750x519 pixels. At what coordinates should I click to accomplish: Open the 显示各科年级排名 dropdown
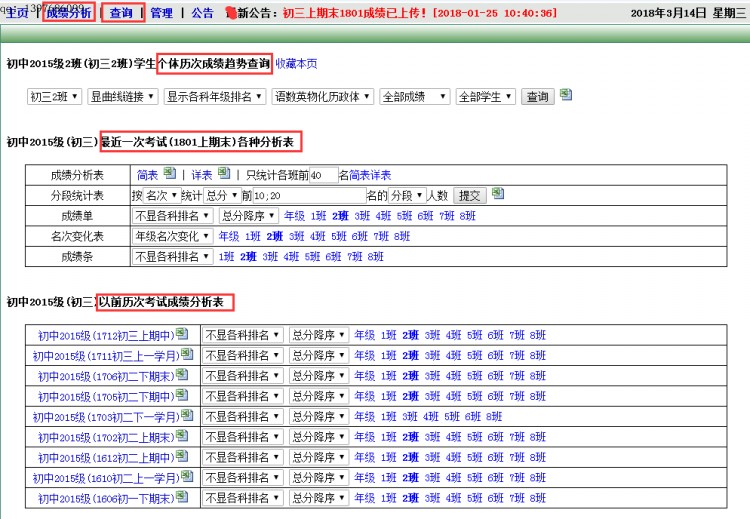tap(214, 97)
